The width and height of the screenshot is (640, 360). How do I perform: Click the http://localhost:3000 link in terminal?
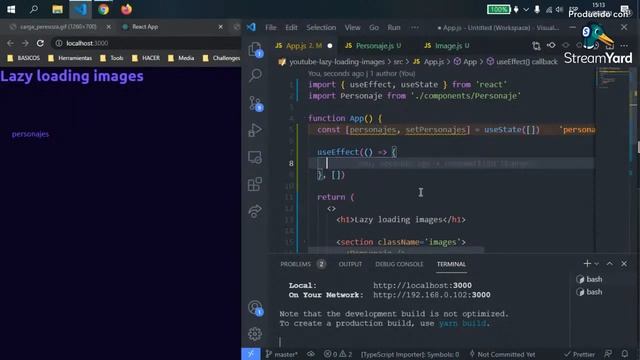[422, 285]
